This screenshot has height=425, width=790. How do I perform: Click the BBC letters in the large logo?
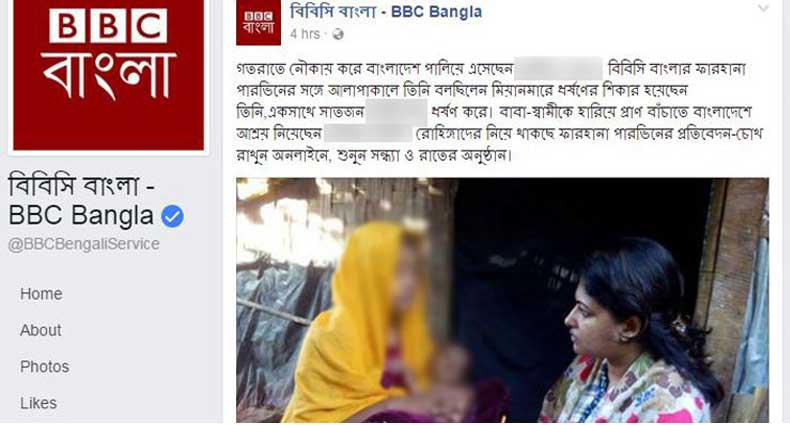click(108, 26)
